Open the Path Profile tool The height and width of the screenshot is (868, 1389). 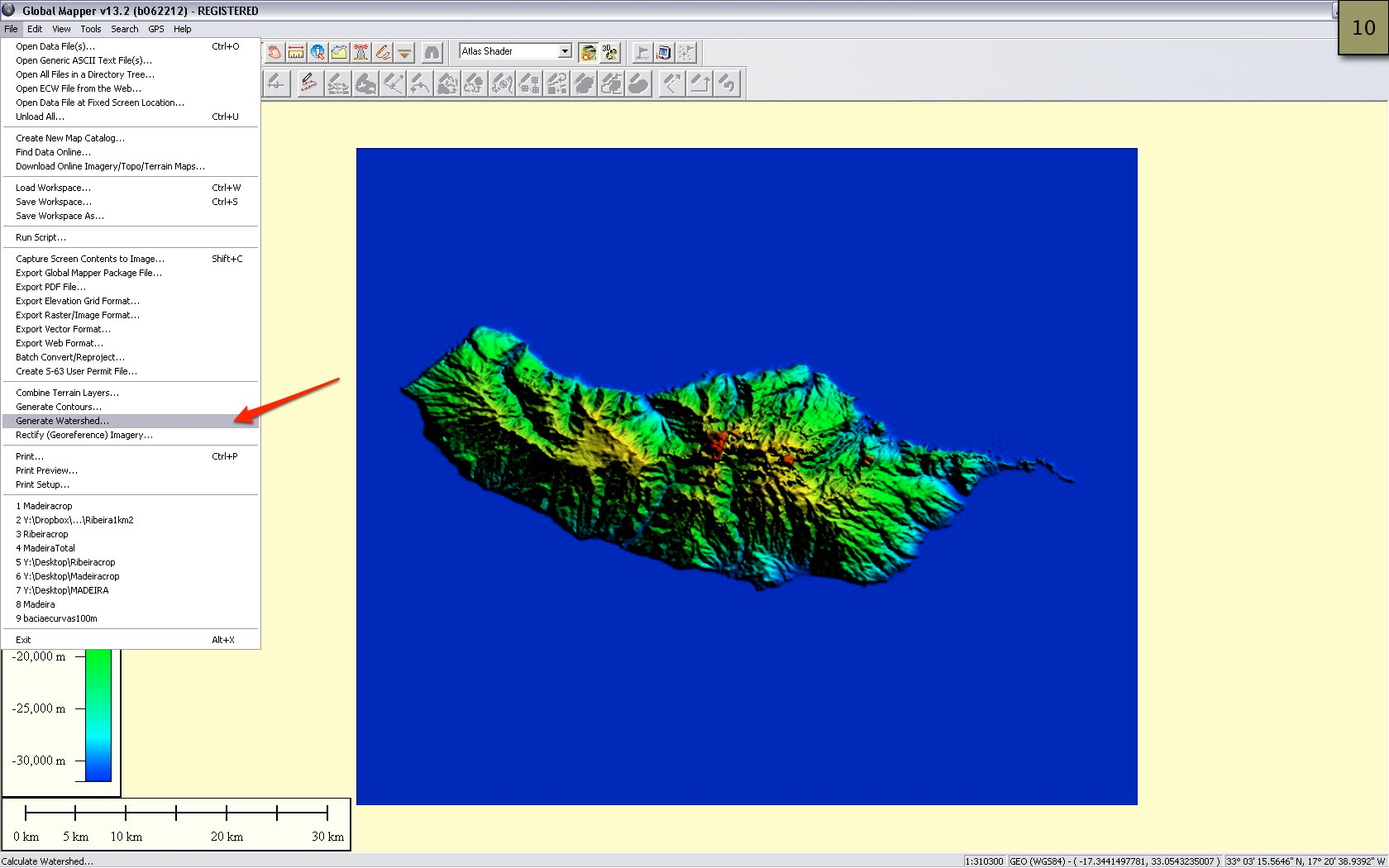(339, 51)
